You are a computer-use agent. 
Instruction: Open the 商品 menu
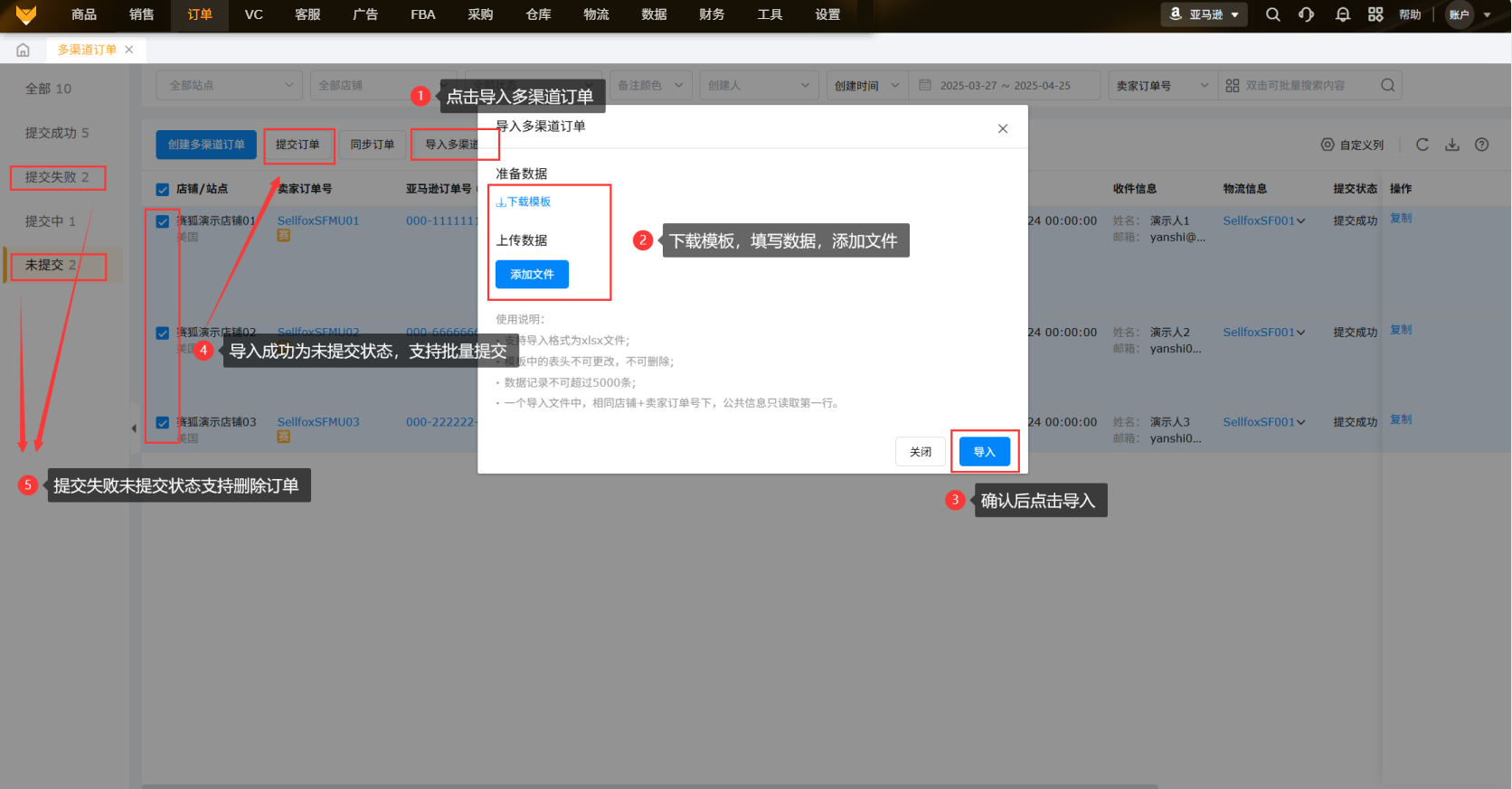pos(84,14)
